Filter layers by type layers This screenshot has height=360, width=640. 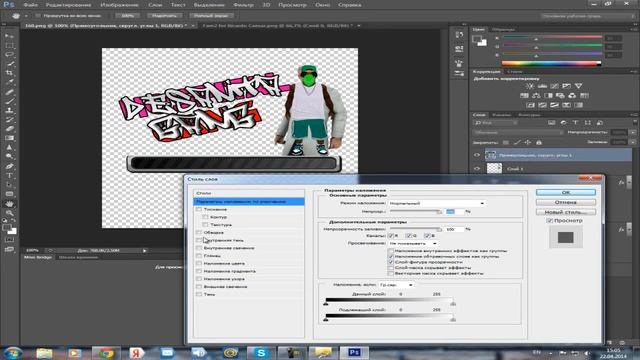pos(575,122)
